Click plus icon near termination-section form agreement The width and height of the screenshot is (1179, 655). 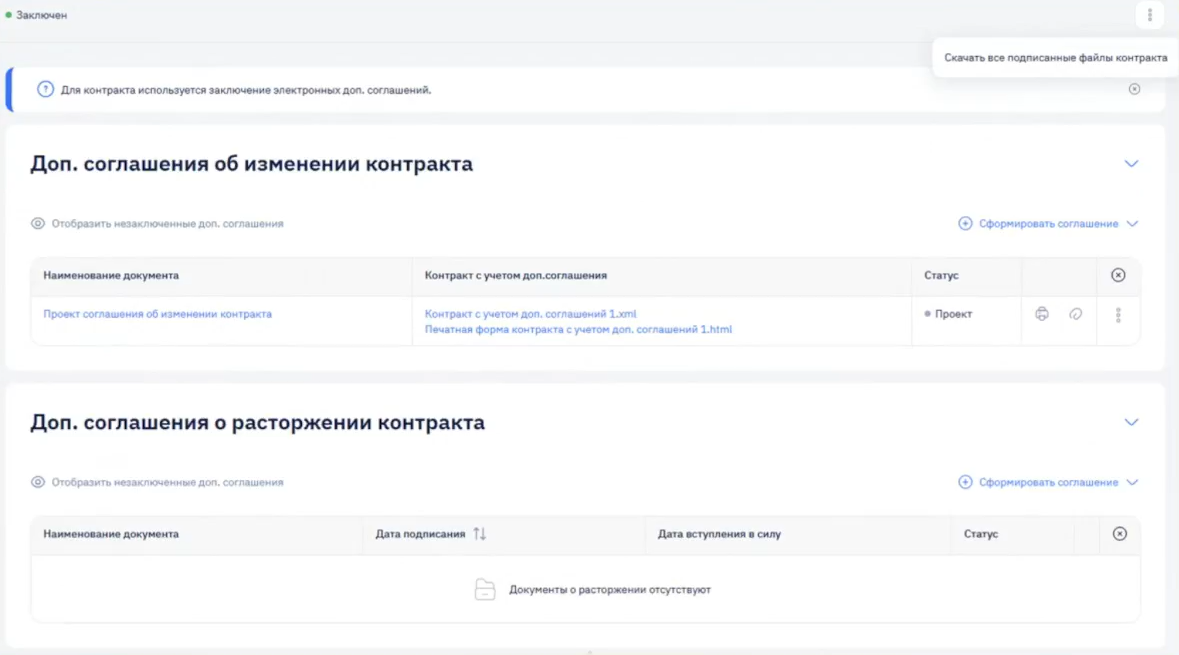965,482
